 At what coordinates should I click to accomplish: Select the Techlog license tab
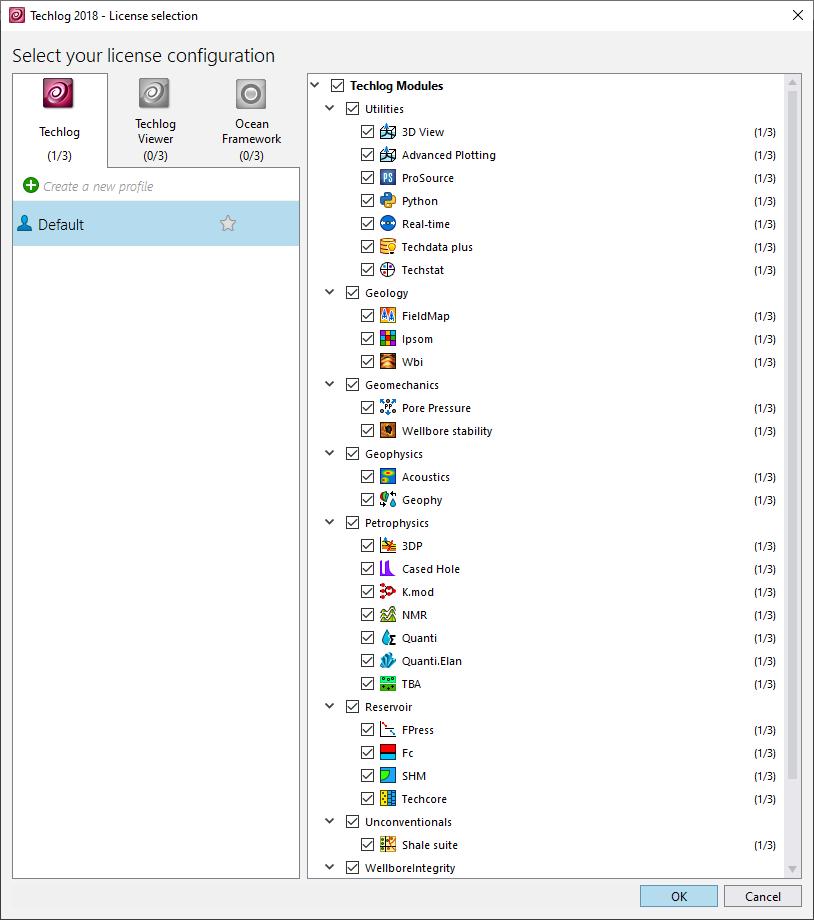(x=60, y=120)
